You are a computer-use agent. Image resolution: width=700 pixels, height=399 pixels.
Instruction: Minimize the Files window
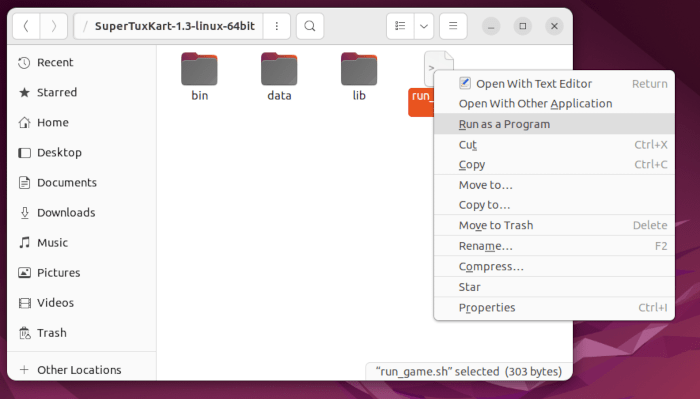tap(491, 26)
